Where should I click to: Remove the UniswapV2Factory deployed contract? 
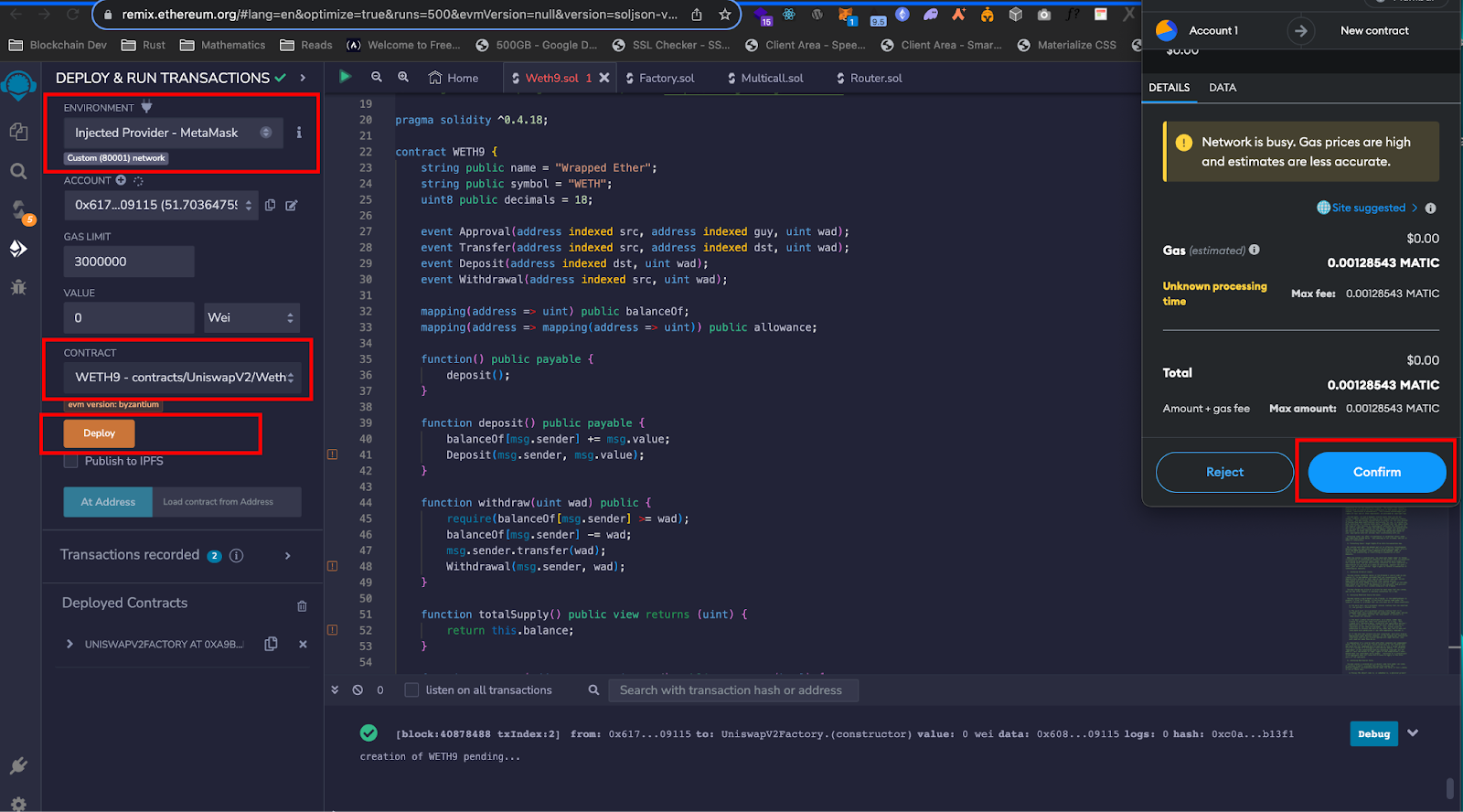click(303, 644)
